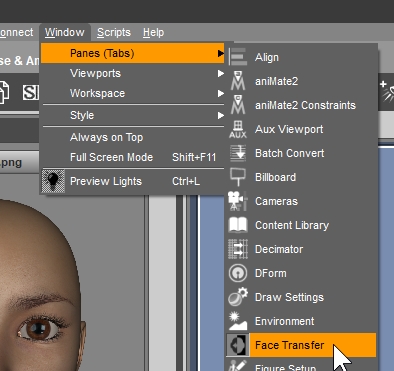Click the Face Transfer face icon
Screen dimensions: 394x371
coord(238,345)
